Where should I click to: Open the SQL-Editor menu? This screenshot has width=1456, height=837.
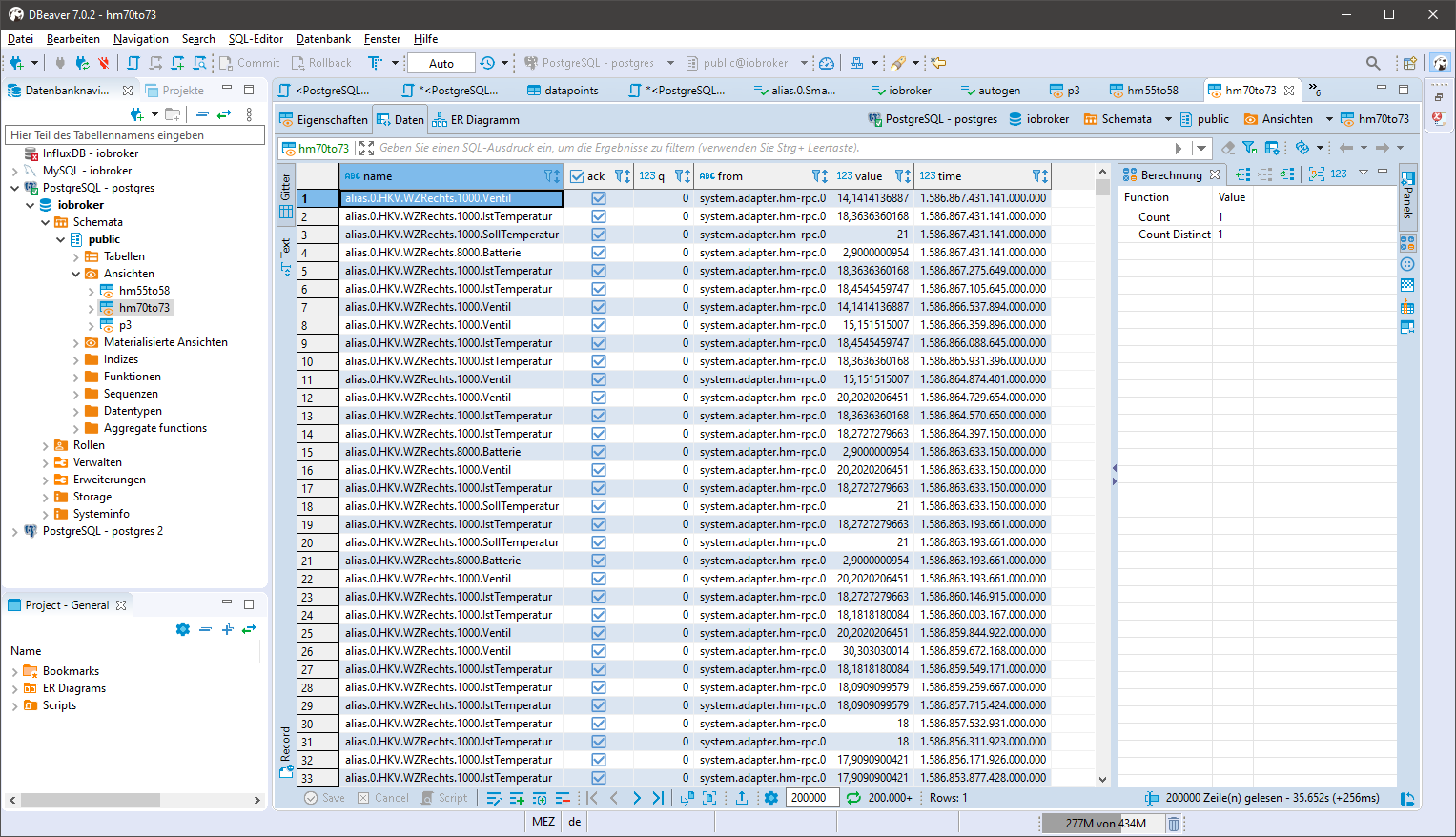pos(256,39)
